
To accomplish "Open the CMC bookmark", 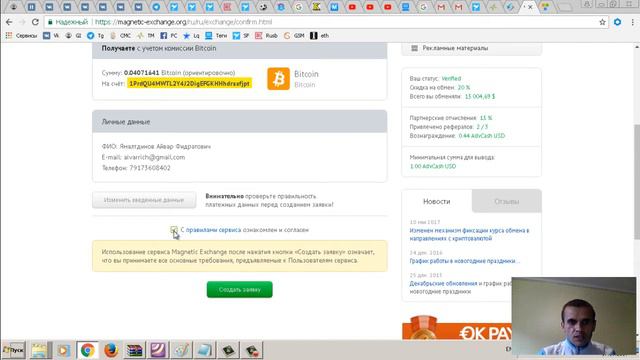I will [x=121, y=36].
